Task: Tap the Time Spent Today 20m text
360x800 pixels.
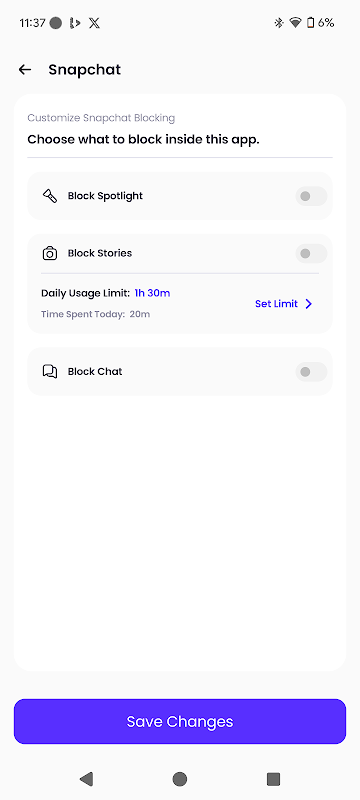Action: [x=95, y=314]
